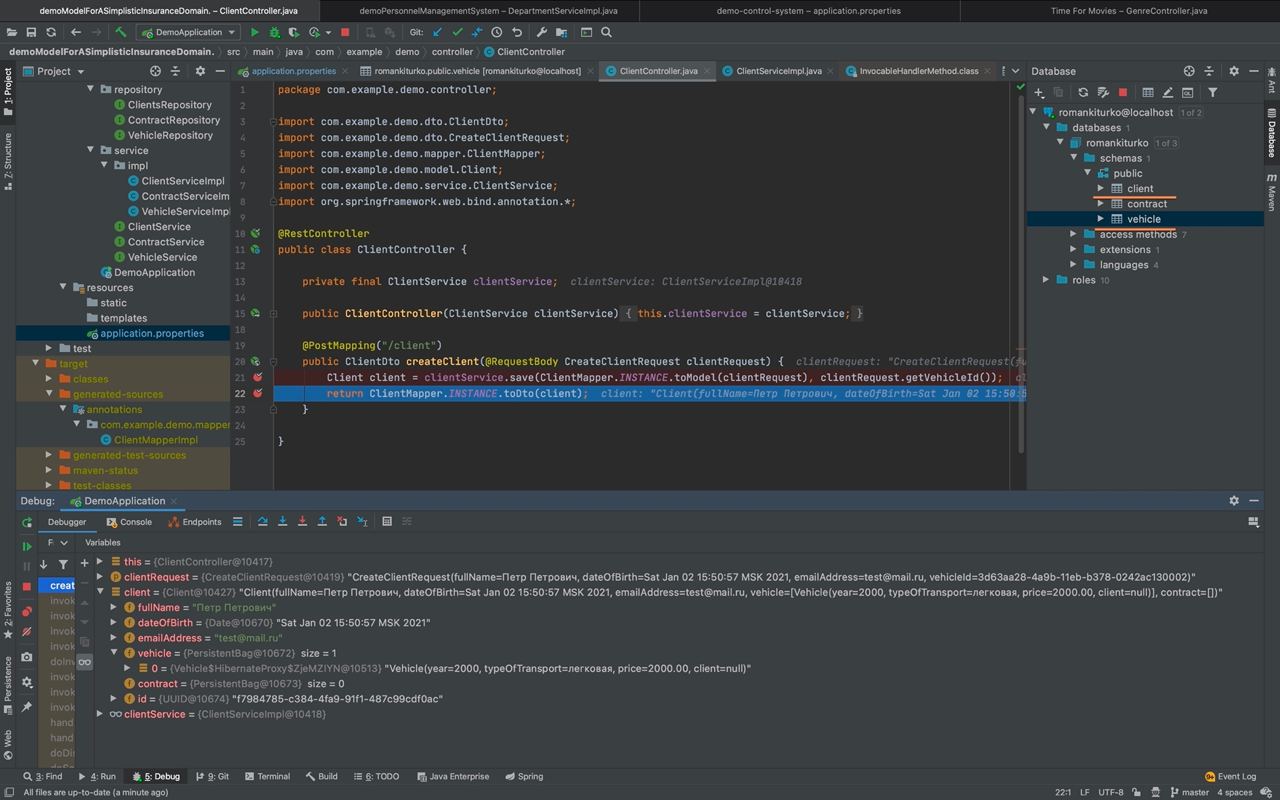1280x800 pixels.
Task: Expand the classes folder under target
Action: pos(49,379)
